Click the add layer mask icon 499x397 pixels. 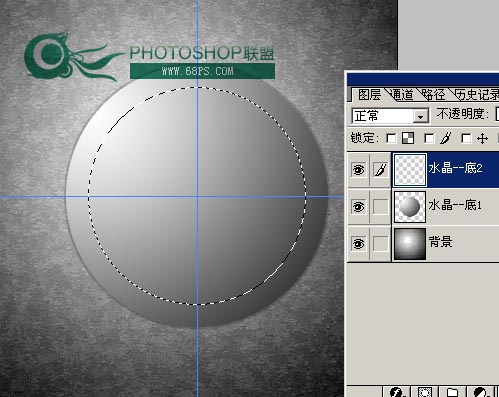point(424,392)
